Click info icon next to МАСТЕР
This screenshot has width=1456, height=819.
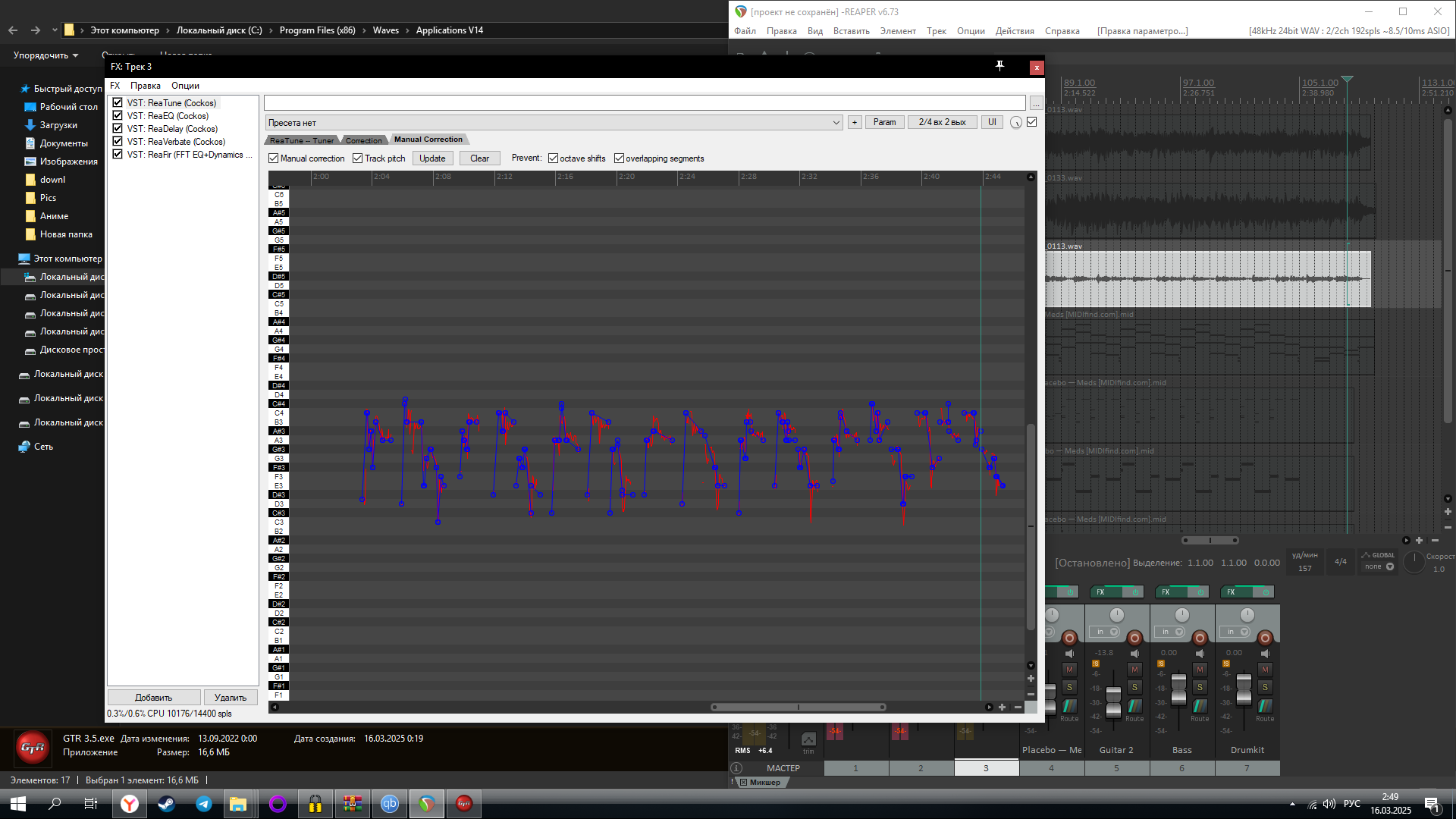pos(736,768)
